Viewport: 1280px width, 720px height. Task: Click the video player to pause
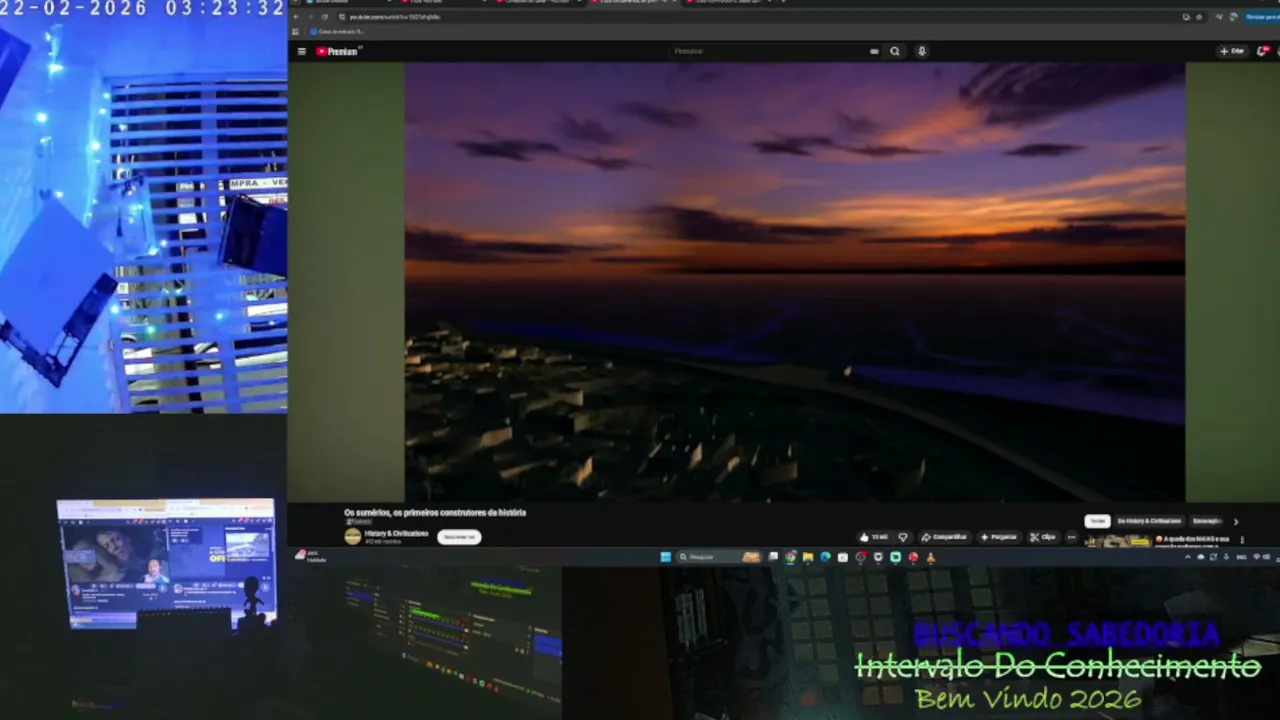pyautogui.click(x=795, y=282)
